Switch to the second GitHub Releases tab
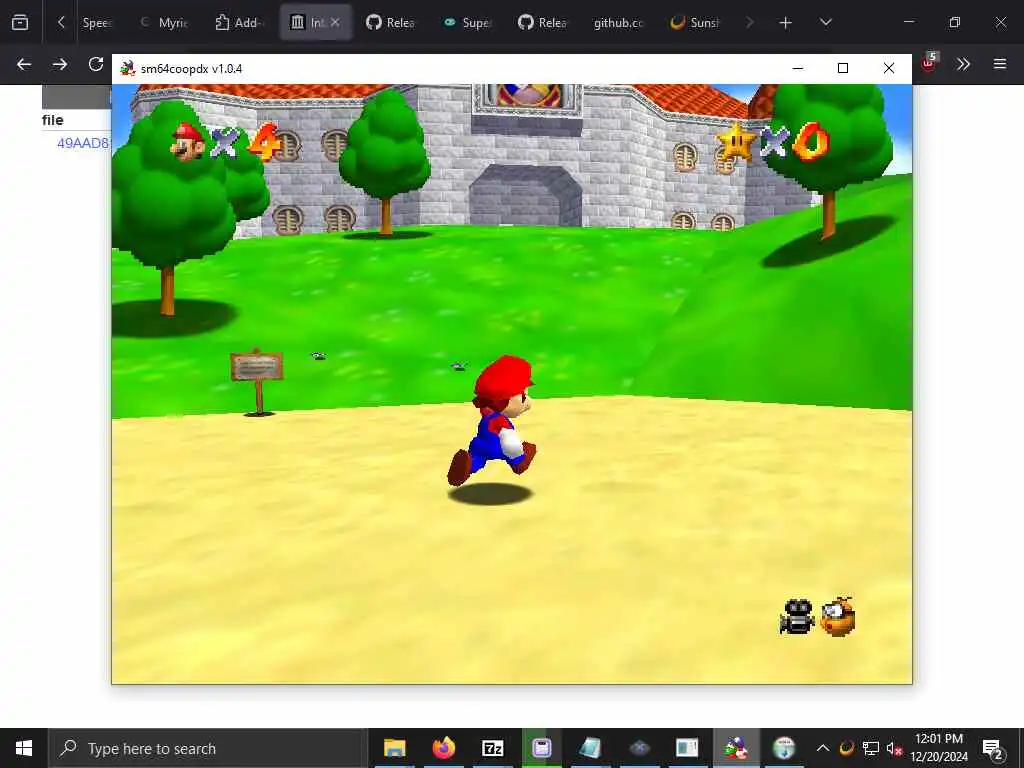Image resolution: width=1024 pixels, height=768 pixels. pyautogui.click(x=543, y=22)
